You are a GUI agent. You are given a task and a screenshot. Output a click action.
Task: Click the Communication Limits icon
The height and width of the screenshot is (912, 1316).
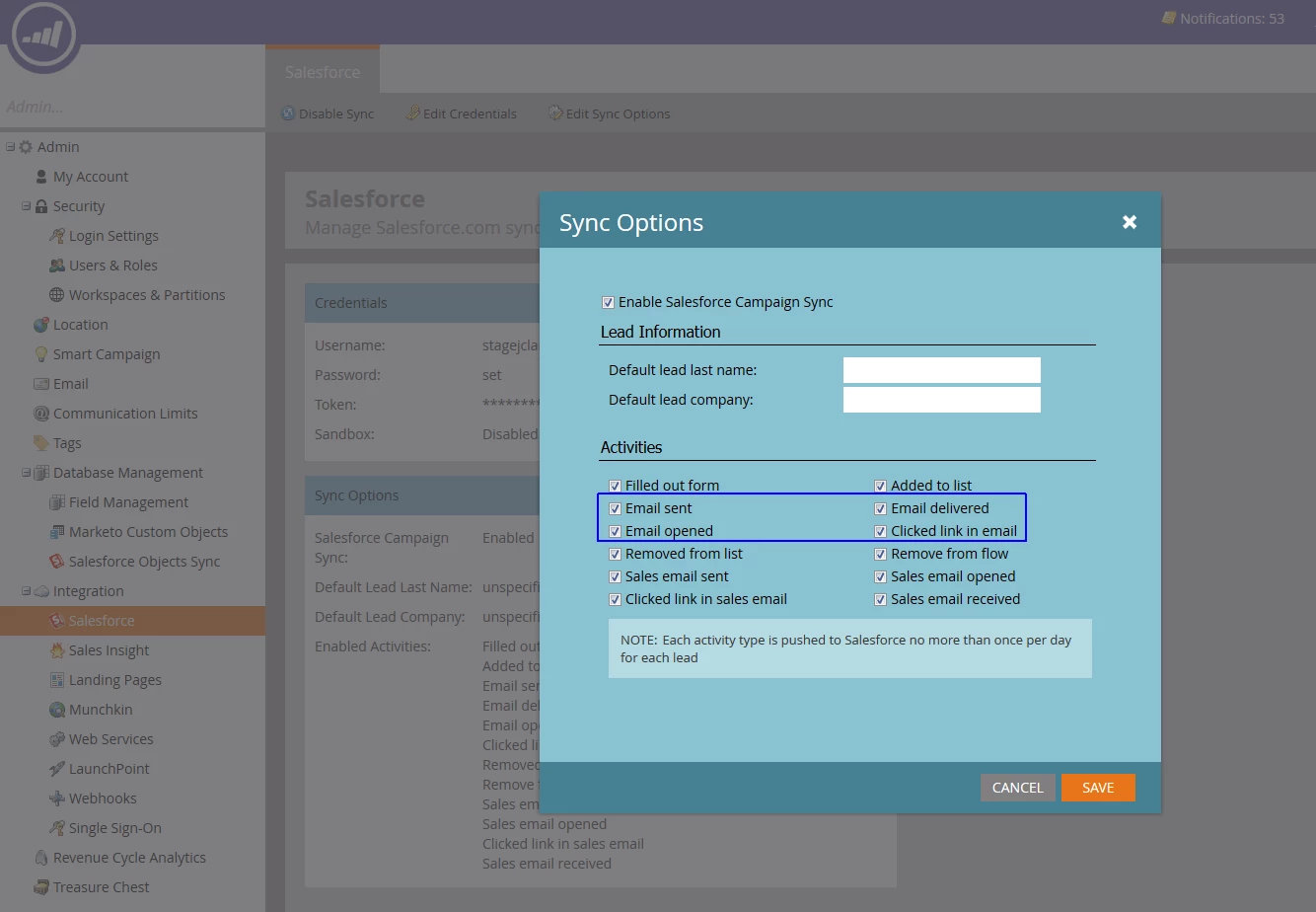(41, 414)
